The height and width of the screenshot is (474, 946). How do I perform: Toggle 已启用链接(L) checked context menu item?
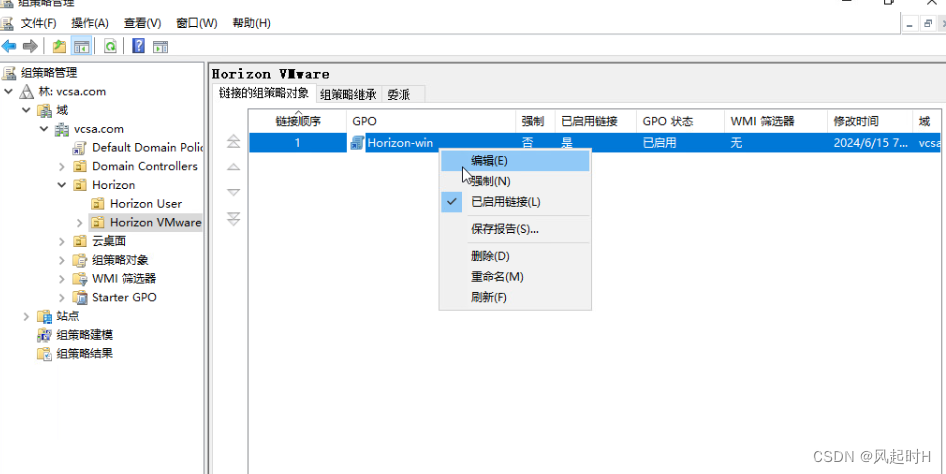coord(515,202)
